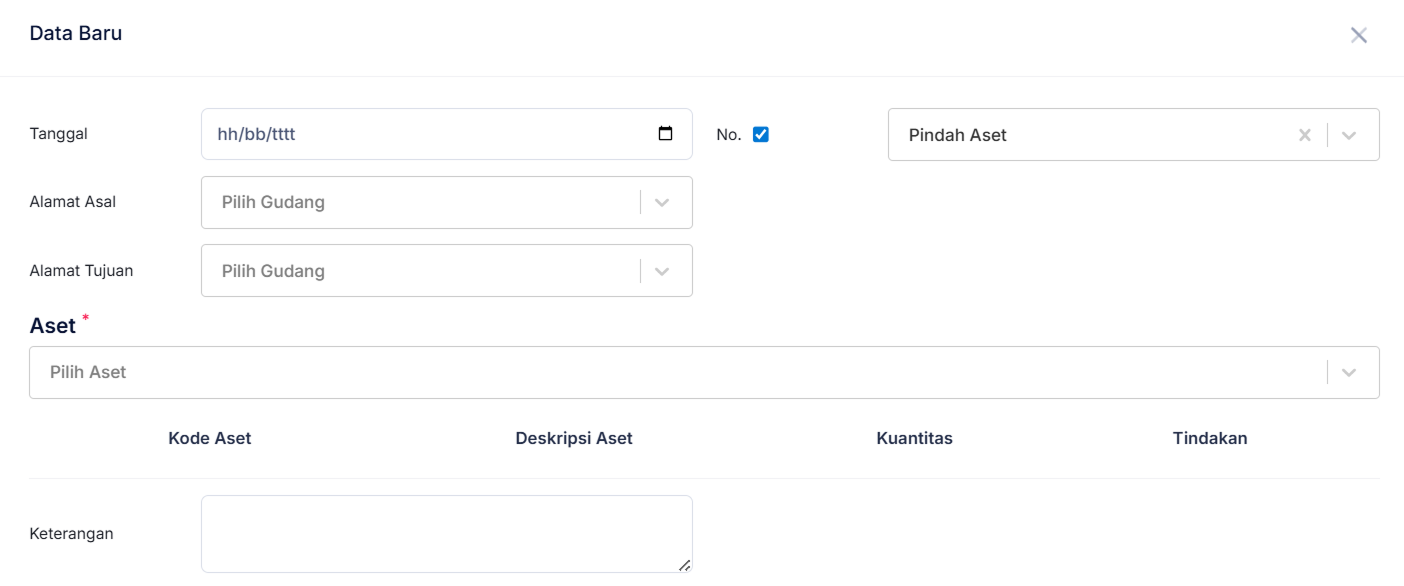Viewport: 1404px width, 586px height.
Task: Expand the Pindah Aset dropdown arrow
Action: pos(1349,135)
